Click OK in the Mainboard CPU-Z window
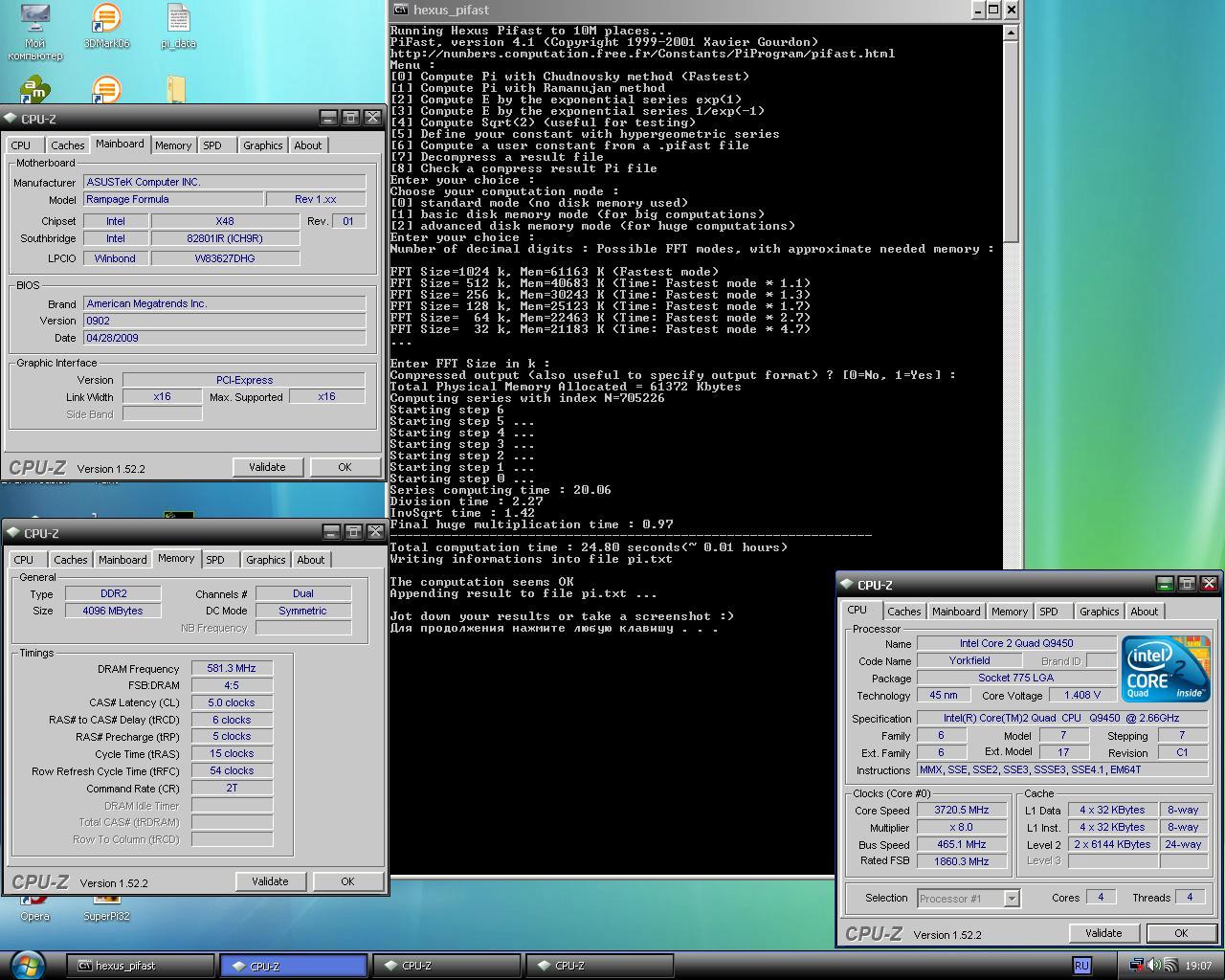The image size is (1225, 980). click(x=345, y=467)
